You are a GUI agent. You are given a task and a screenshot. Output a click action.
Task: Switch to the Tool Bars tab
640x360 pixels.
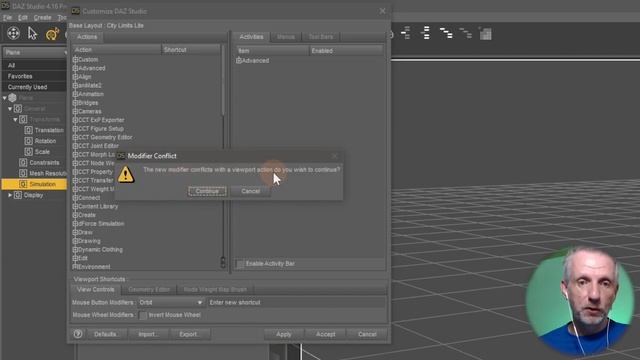click(321, 37)
